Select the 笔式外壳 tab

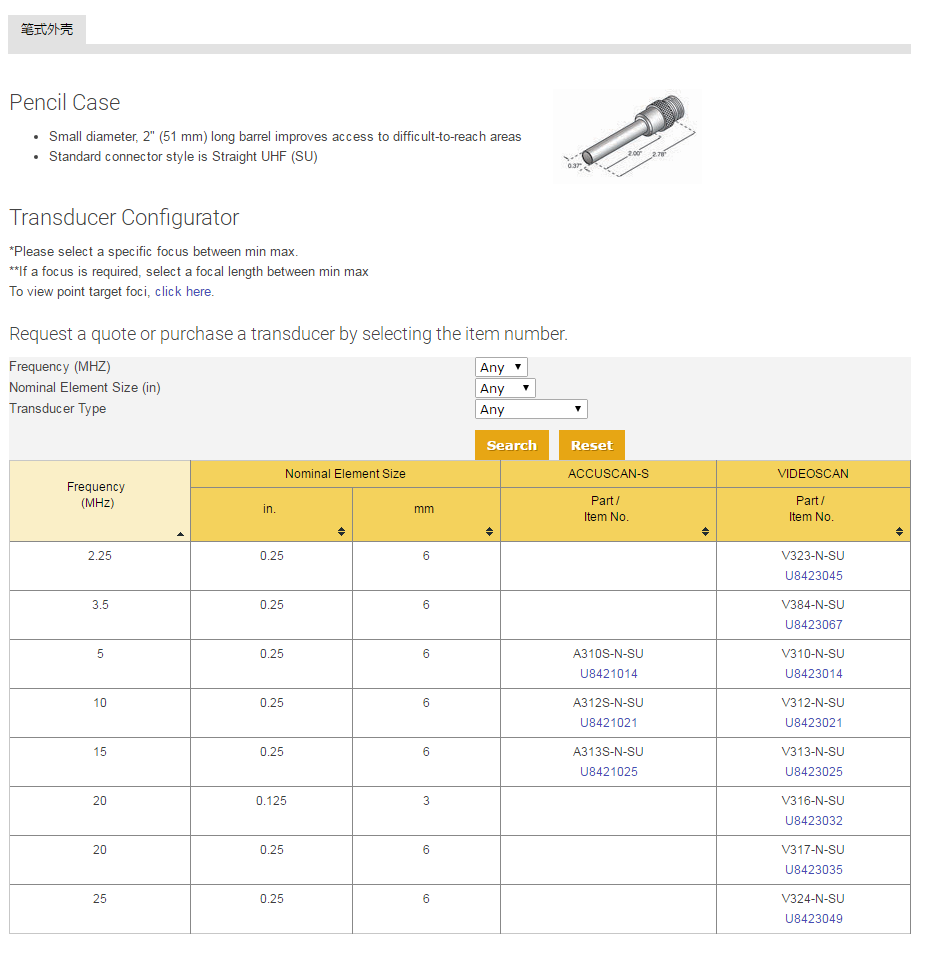pyautogui.click(x=47, y=30)
